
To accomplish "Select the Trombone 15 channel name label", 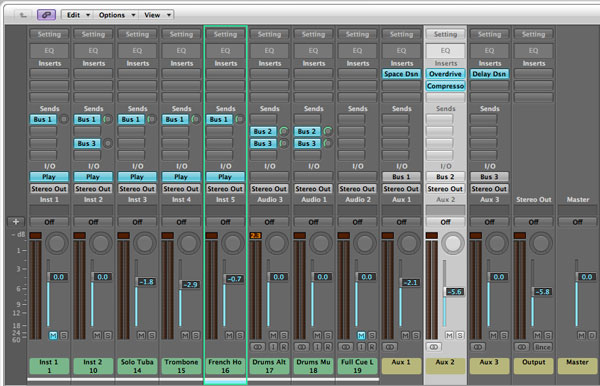I will (181, 366).
